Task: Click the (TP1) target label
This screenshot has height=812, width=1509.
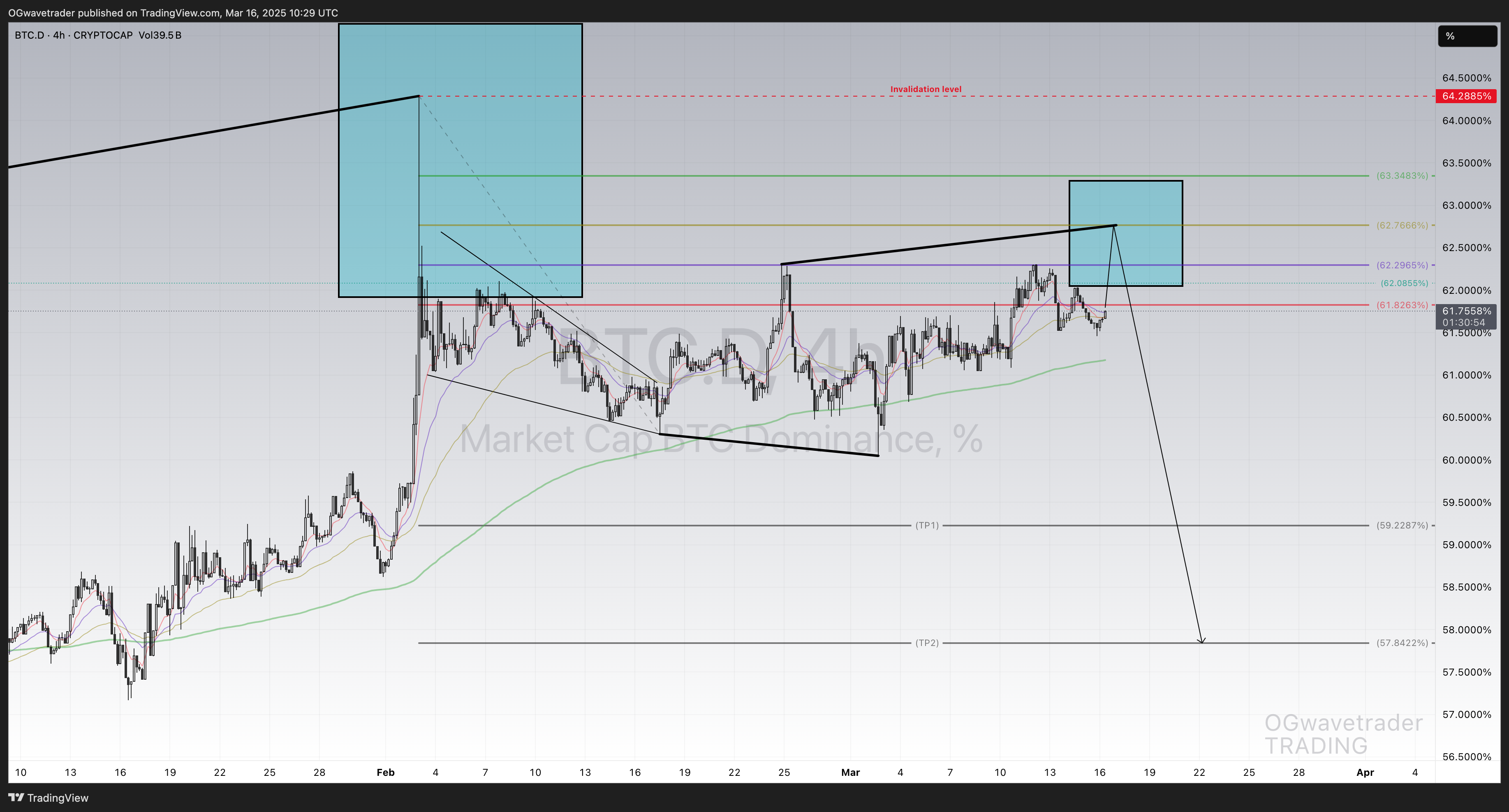Action: tap(927, 526)
